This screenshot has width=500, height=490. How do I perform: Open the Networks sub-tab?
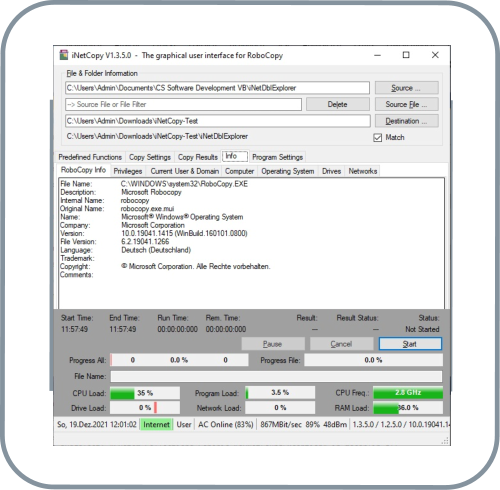point(363,171)
